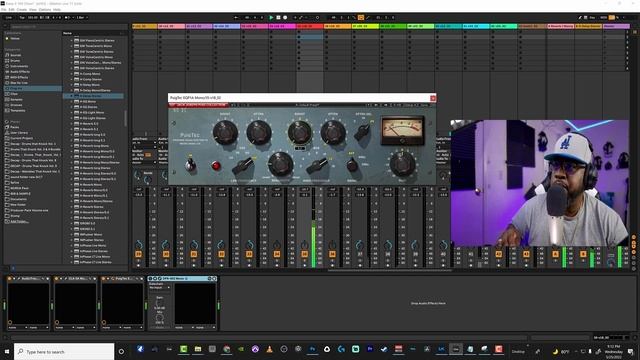Open the Help menu
The image size is (640, 360).
pos(57,9)
